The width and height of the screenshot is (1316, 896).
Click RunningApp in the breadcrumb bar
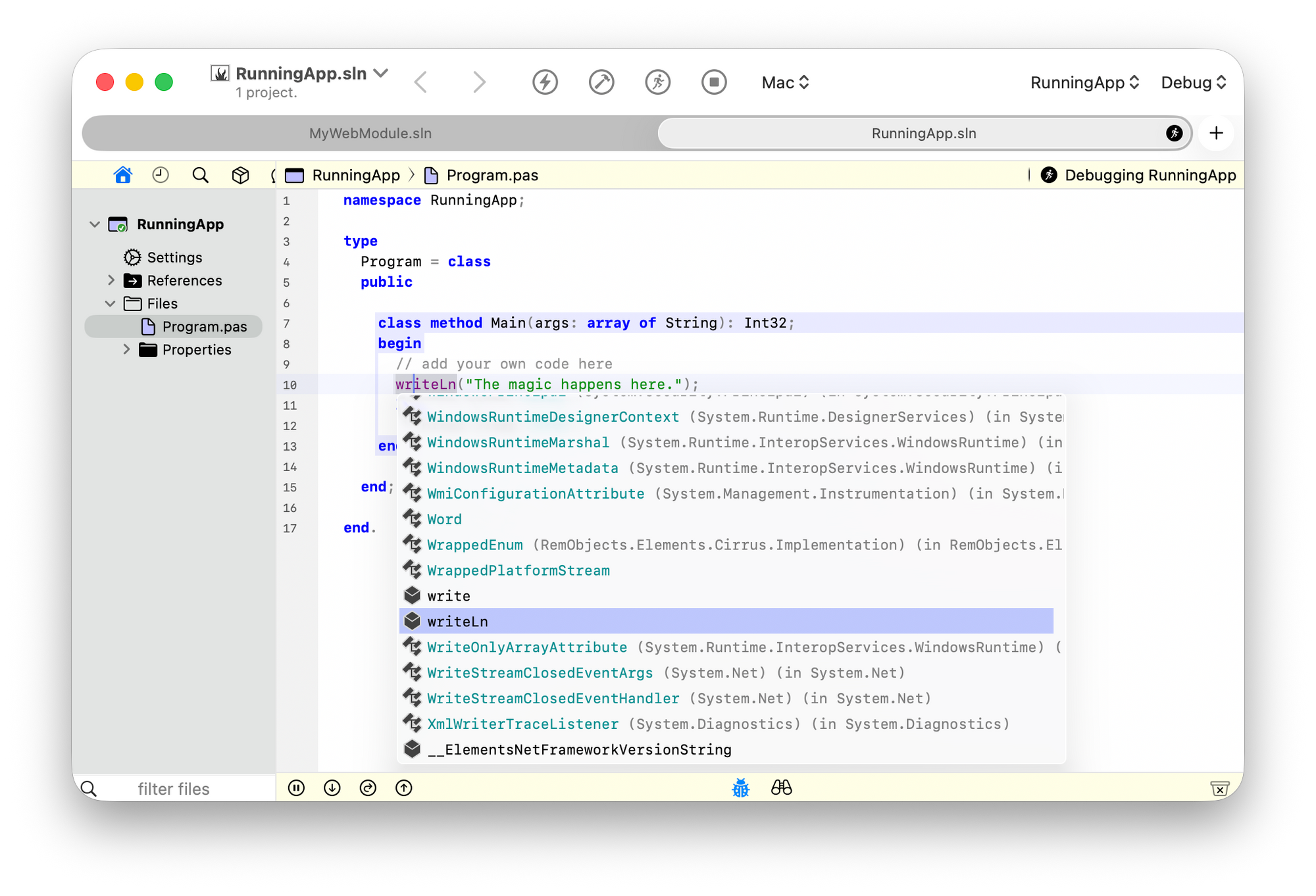[356, 175]
